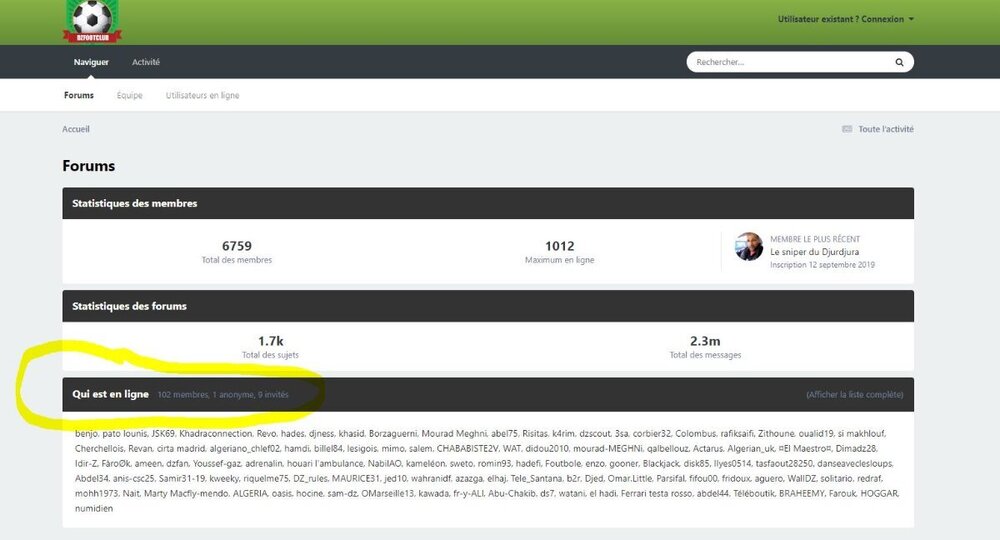Open the Toute l'activité link
The width and height of the screenshot is (1000, 540).
[885, 129]
